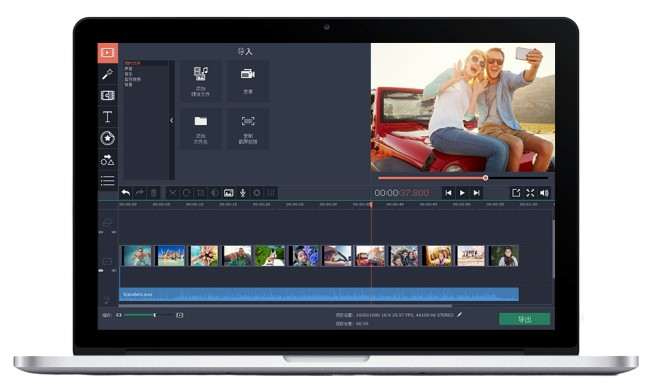Open the Transitions filmstrip tab
Image resolution: width=647 pixels, height=387 pixels.
click(x=107, y=96)
